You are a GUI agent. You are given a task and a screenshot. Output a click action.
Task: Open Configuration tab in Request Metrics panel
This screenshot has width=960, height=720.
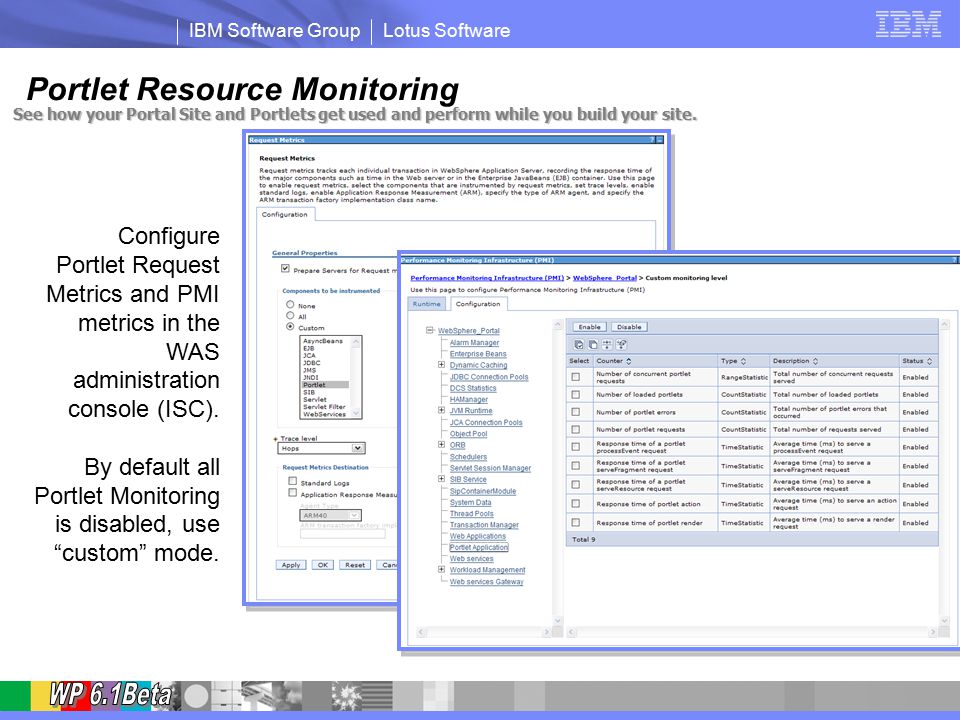[285, 214]
